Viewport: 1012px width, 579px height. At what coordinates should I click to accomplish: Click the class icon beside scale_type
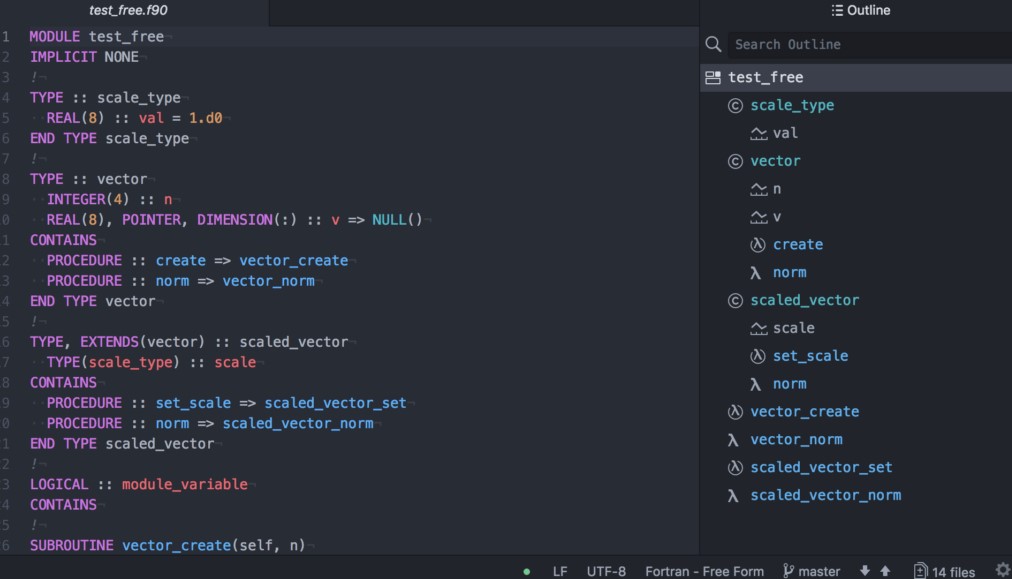[x=735, y=105]
